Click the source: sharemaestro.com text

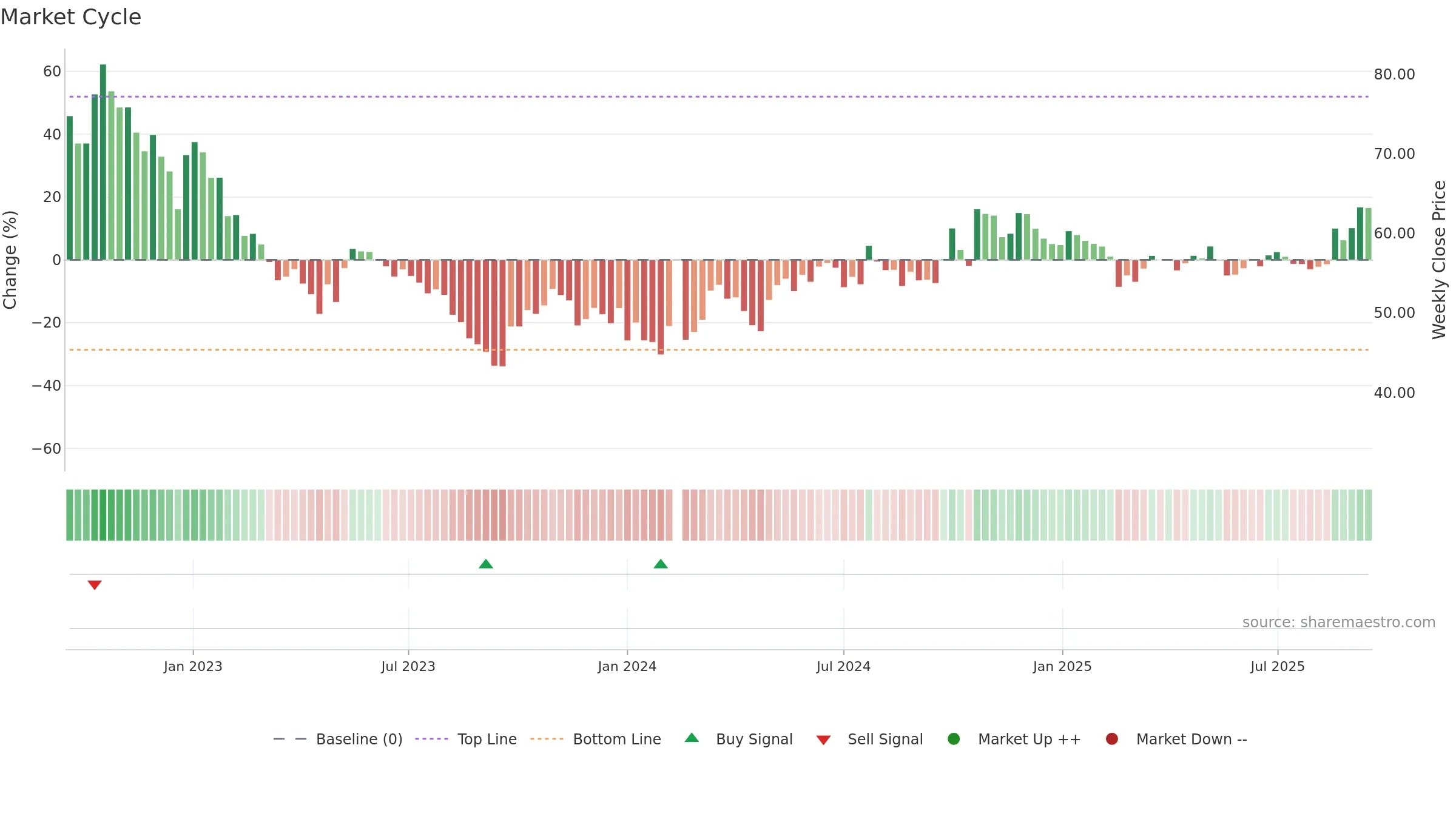click(1339, 622)
